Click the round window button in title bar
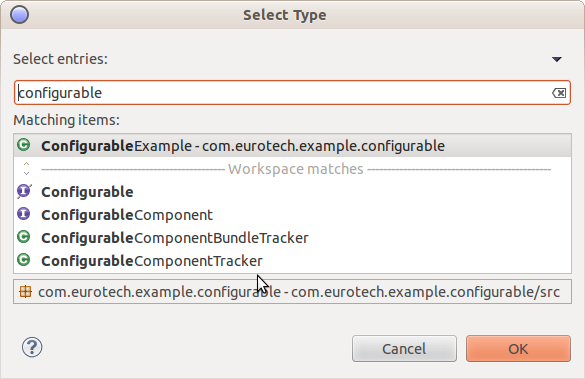Viewport: 585px width, 379px height. click(x=19, y=15)
